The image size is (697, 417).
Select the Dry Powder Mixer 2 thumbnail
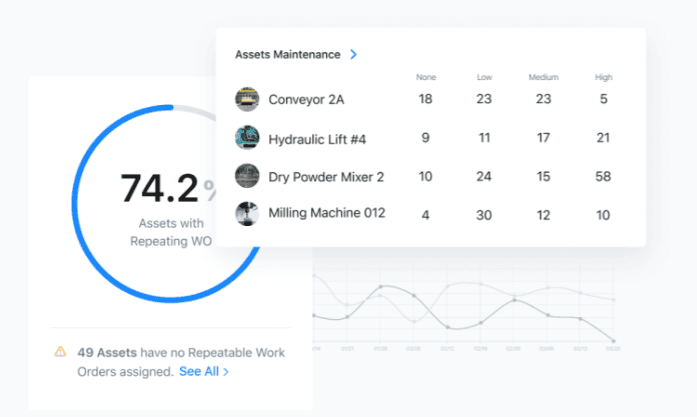point(247,176)
